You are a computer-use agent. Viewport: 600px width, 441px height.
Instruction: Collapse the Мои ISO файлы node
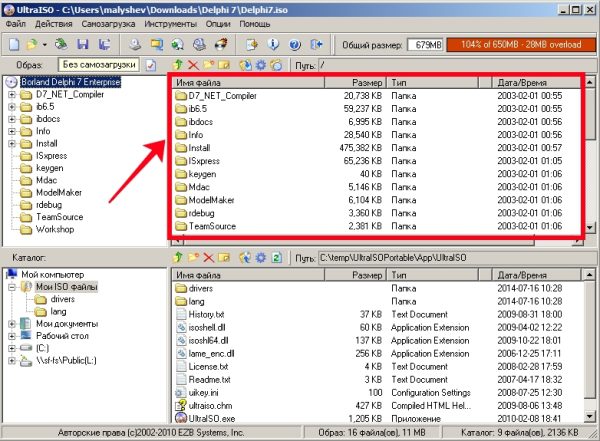pos(12,287)
